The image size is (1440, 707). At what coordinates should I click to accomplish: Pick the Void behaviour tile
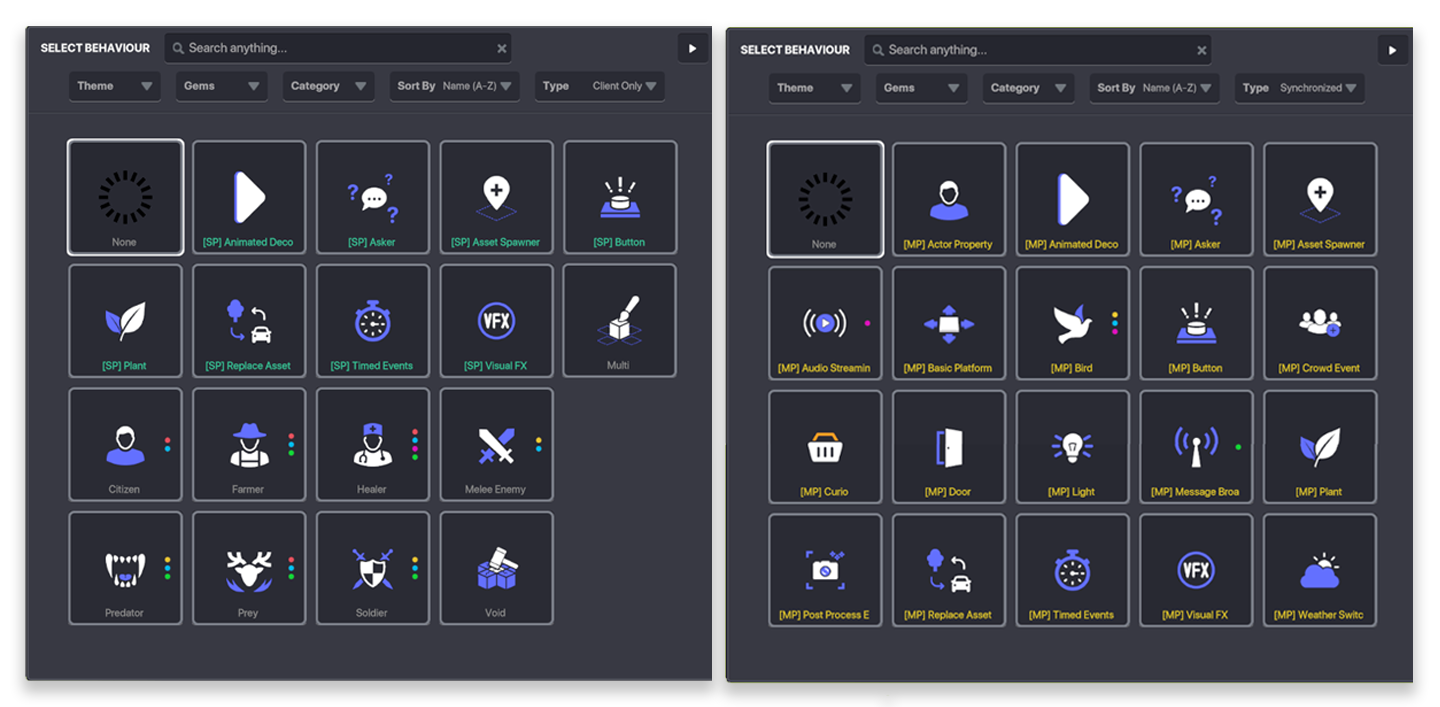tap(496, 568)
